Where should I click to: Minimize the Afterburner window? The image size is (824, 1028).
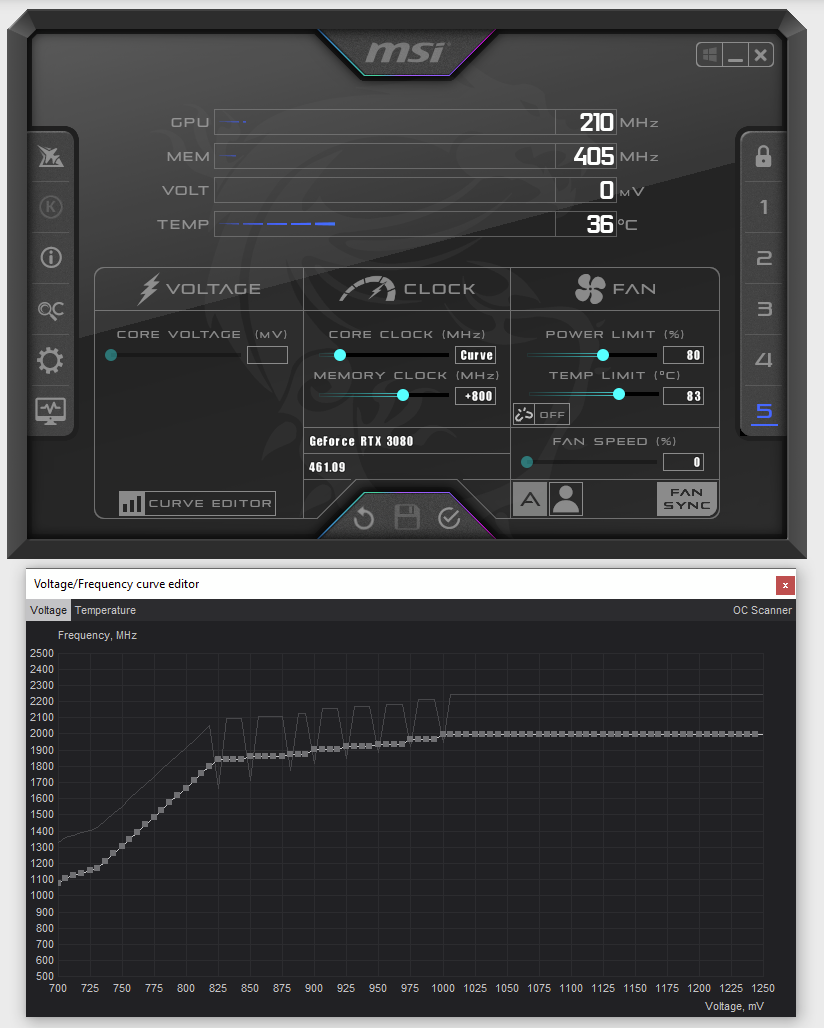[736, 55]
